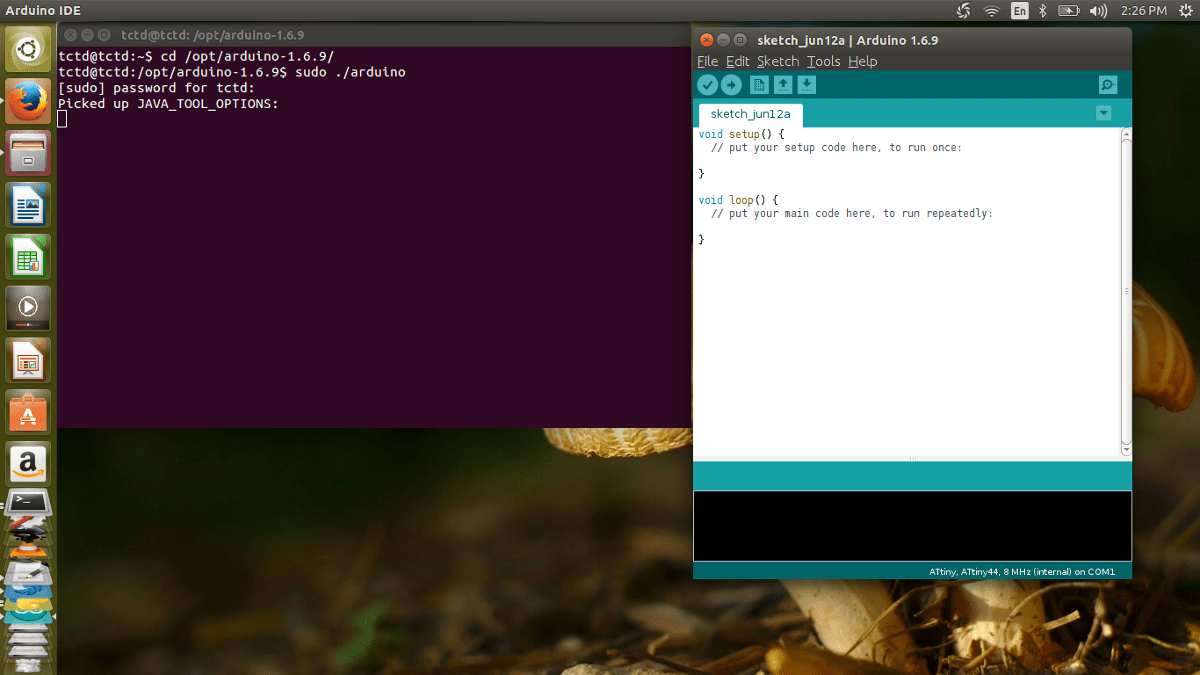This screenshot has height=675, width=1200.
Task: Click the Verify checkmark button in Arduino
Action: tap(708, 86)
